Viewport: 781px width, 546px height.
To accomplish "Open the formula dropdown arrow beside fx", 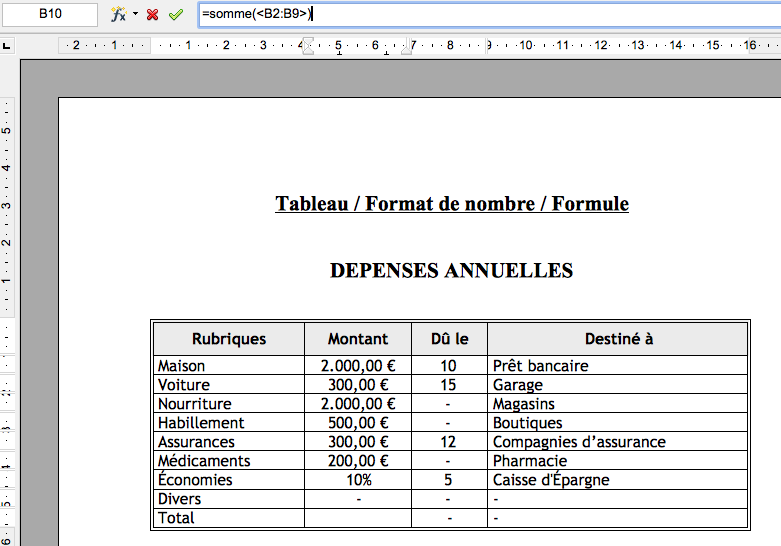I will click(x=135, y=14).
